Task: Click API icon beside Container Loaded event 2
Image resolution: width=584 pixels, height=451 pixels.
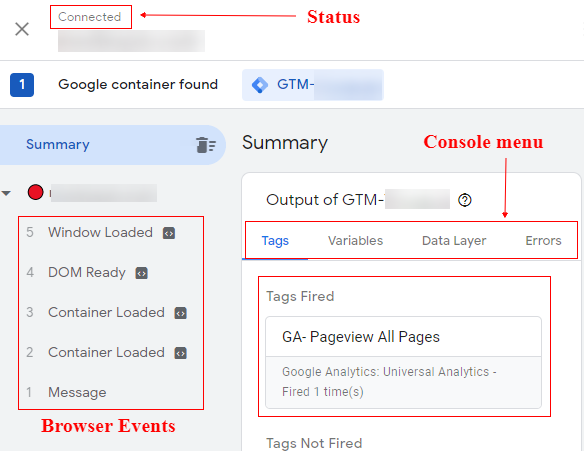Action: tap(181, 353)
